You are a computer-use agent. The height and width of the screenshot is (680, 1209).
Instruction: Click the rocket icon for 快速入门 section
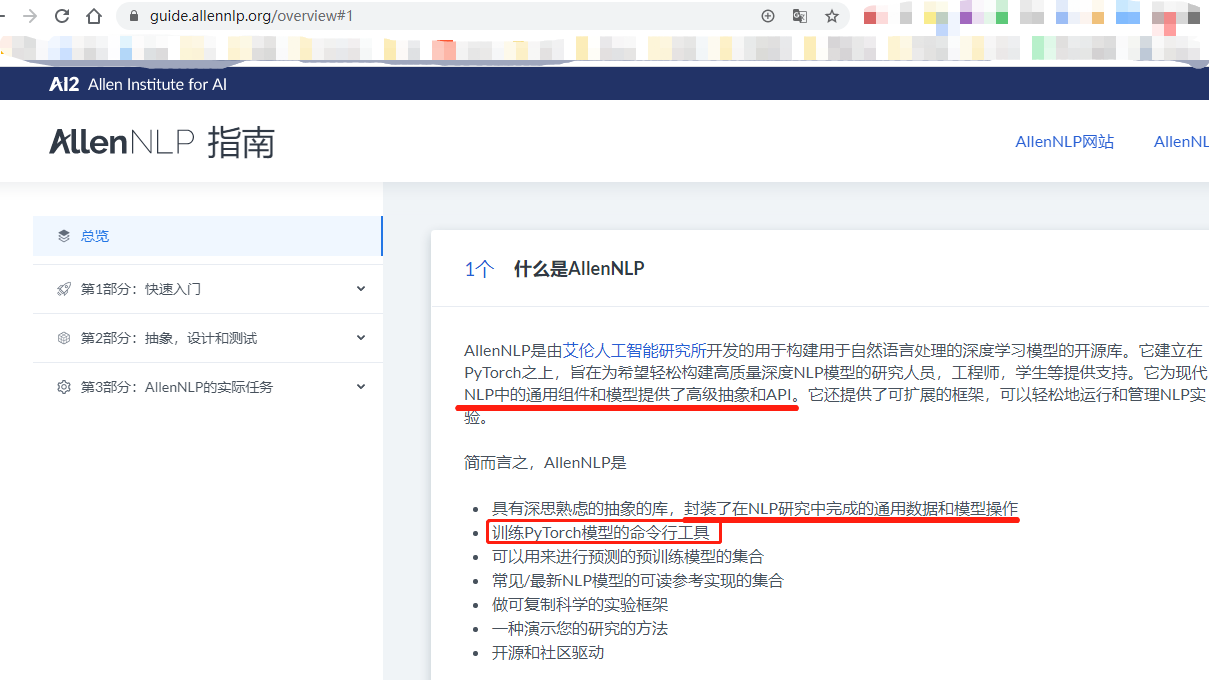[x=62, y=288]
